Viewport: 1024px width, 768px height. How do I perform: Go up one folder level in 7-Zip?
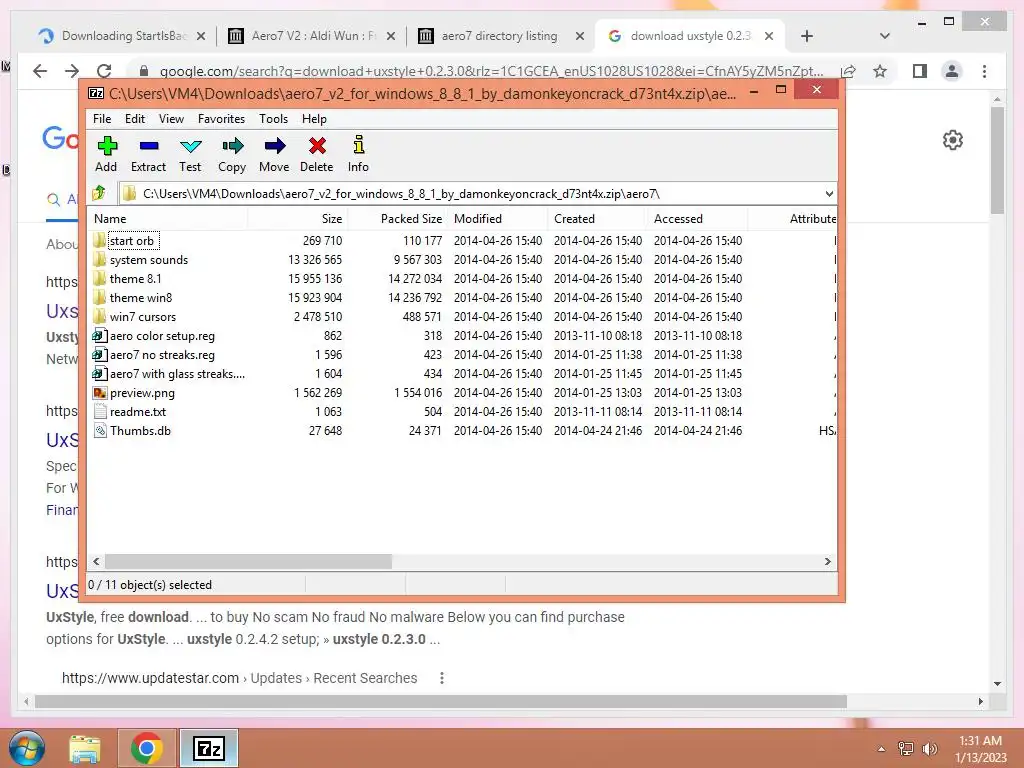click(x=99, y=193)
